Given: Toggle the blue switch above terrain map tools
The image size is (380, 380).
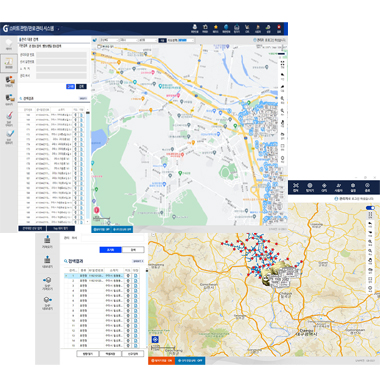Looking at the screenshot, I should (x=370, y=208).
